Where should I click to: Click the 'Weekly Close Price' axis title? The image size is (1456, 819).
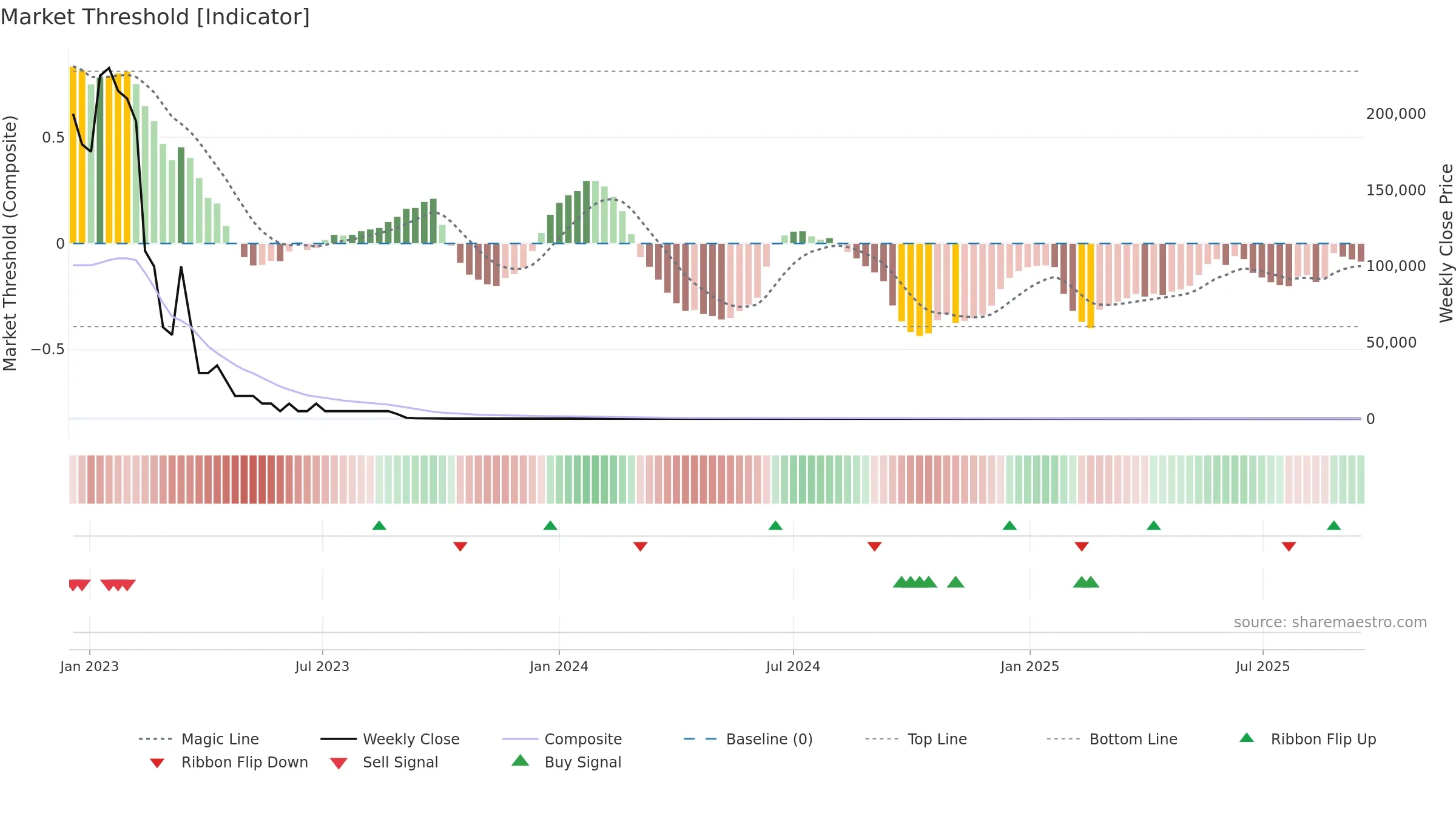(1446, 243)
